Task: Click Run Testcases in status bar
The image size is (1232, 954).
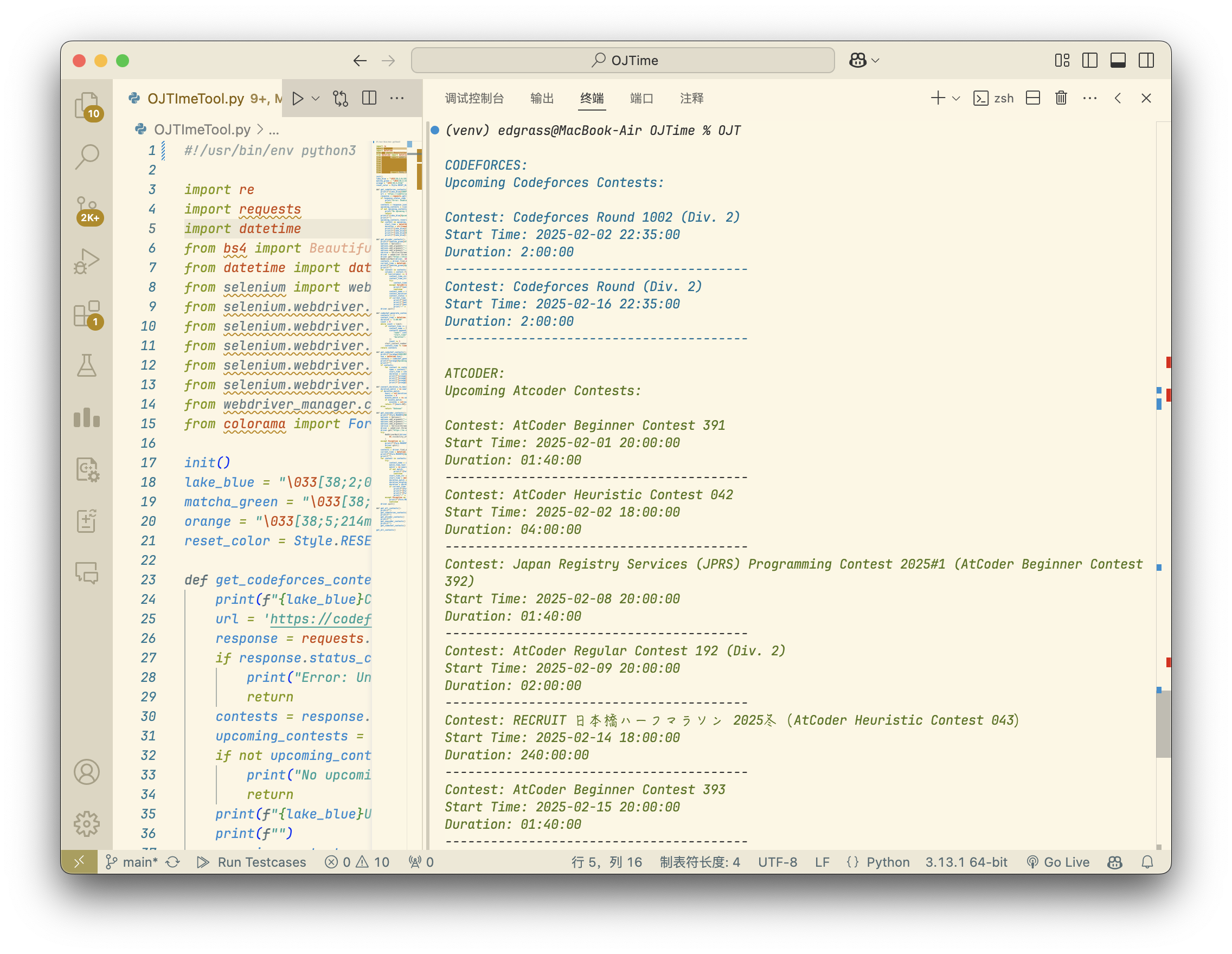Action: coord(252,862)
